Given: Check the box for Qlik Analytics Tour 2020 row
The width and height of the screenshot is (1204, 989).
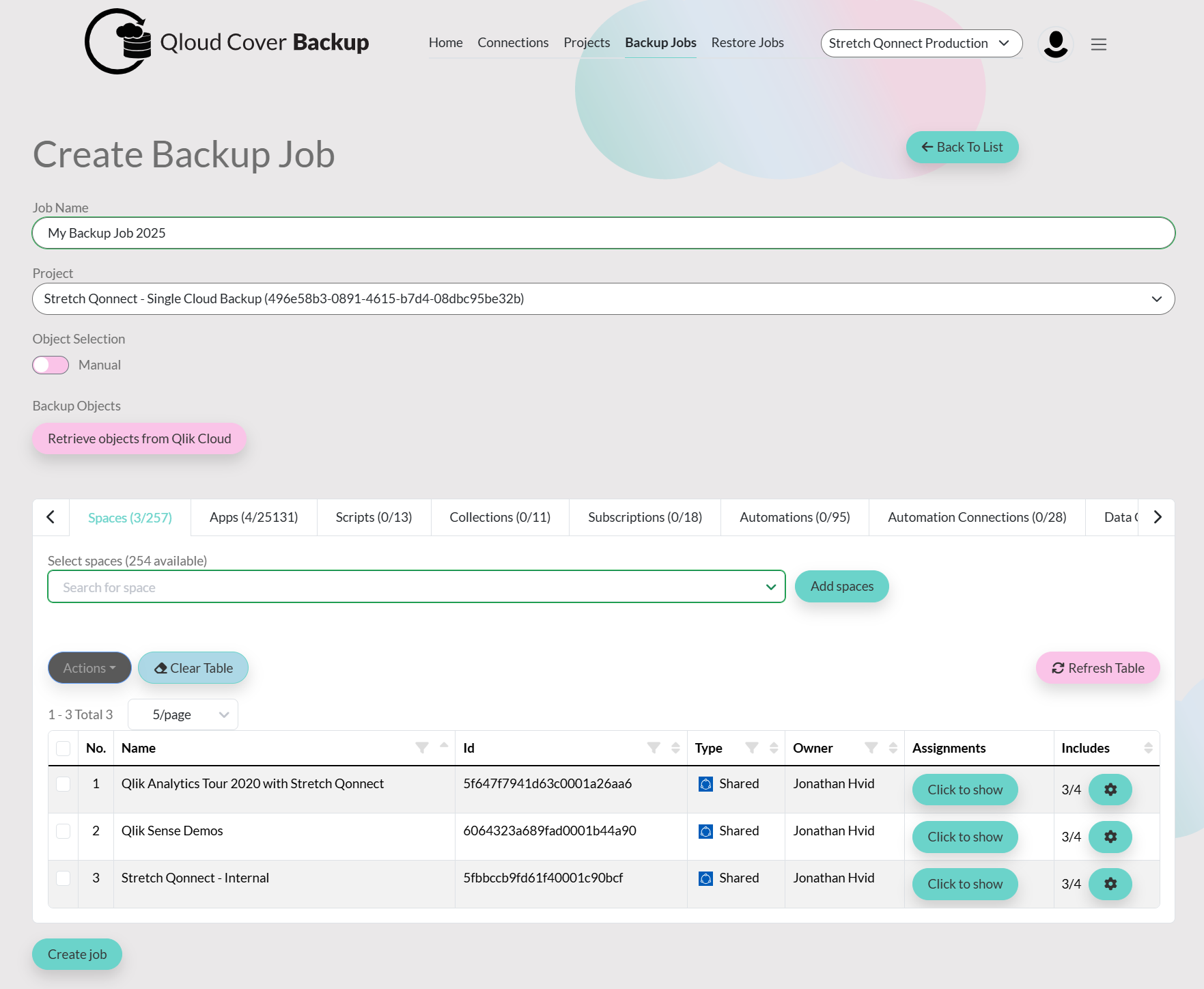Looking at the screenshot, I should (64, 784).
